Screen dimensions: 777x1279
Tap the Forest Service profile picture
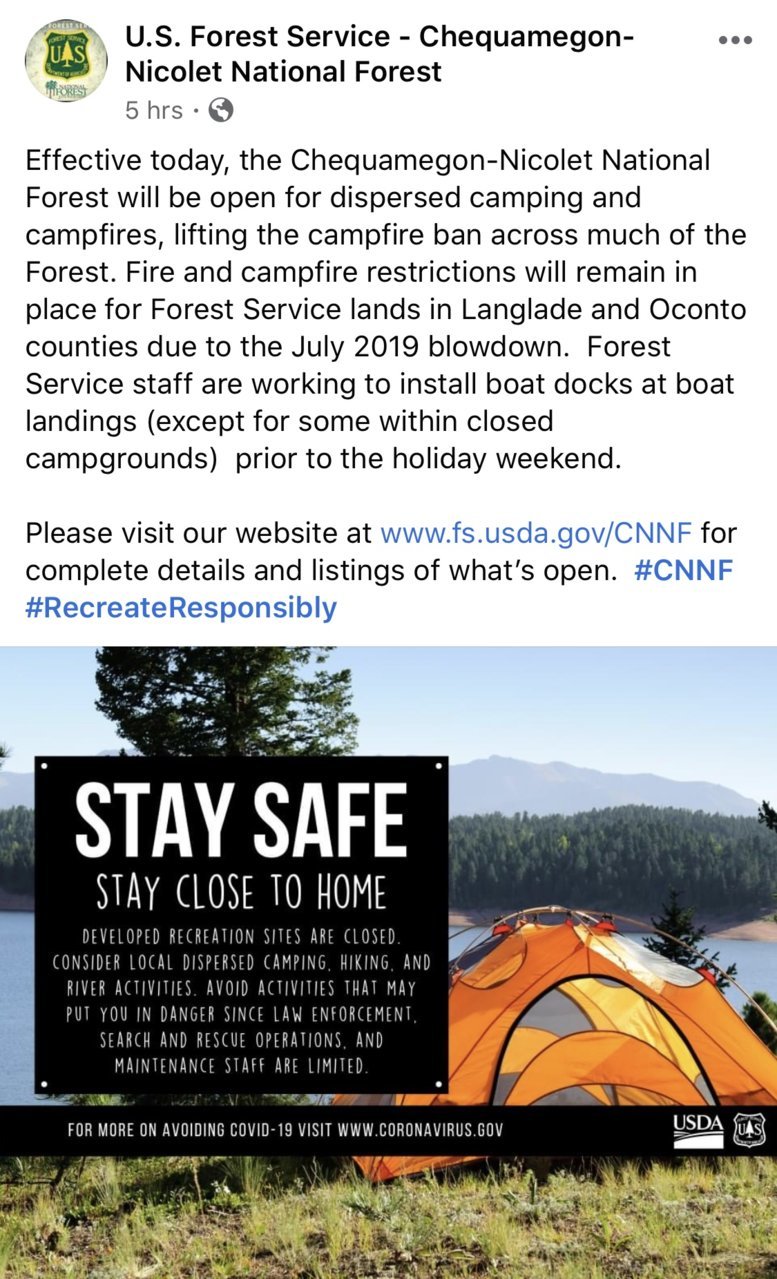(65, 60)
